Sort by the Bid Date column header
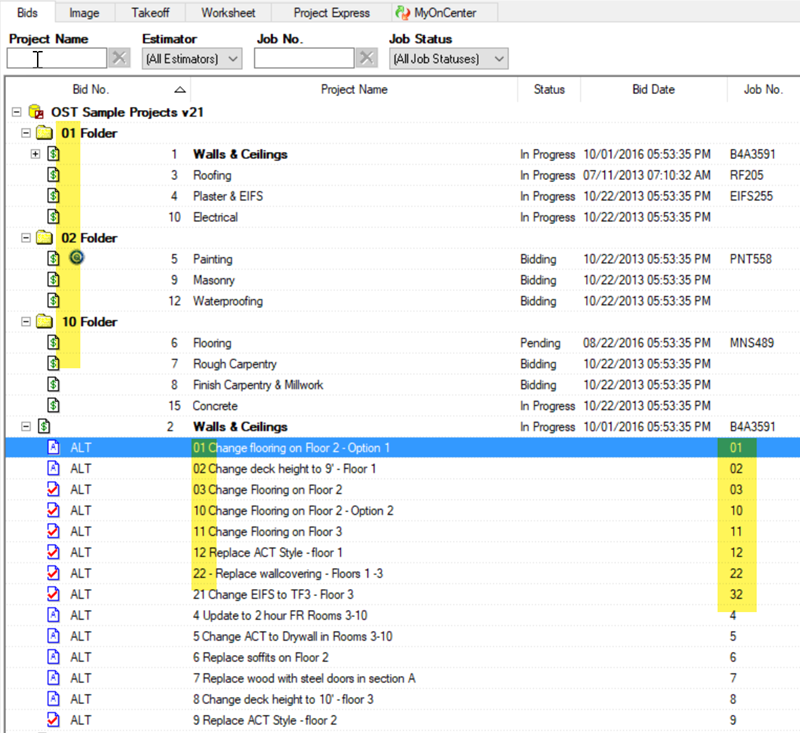 654,90
